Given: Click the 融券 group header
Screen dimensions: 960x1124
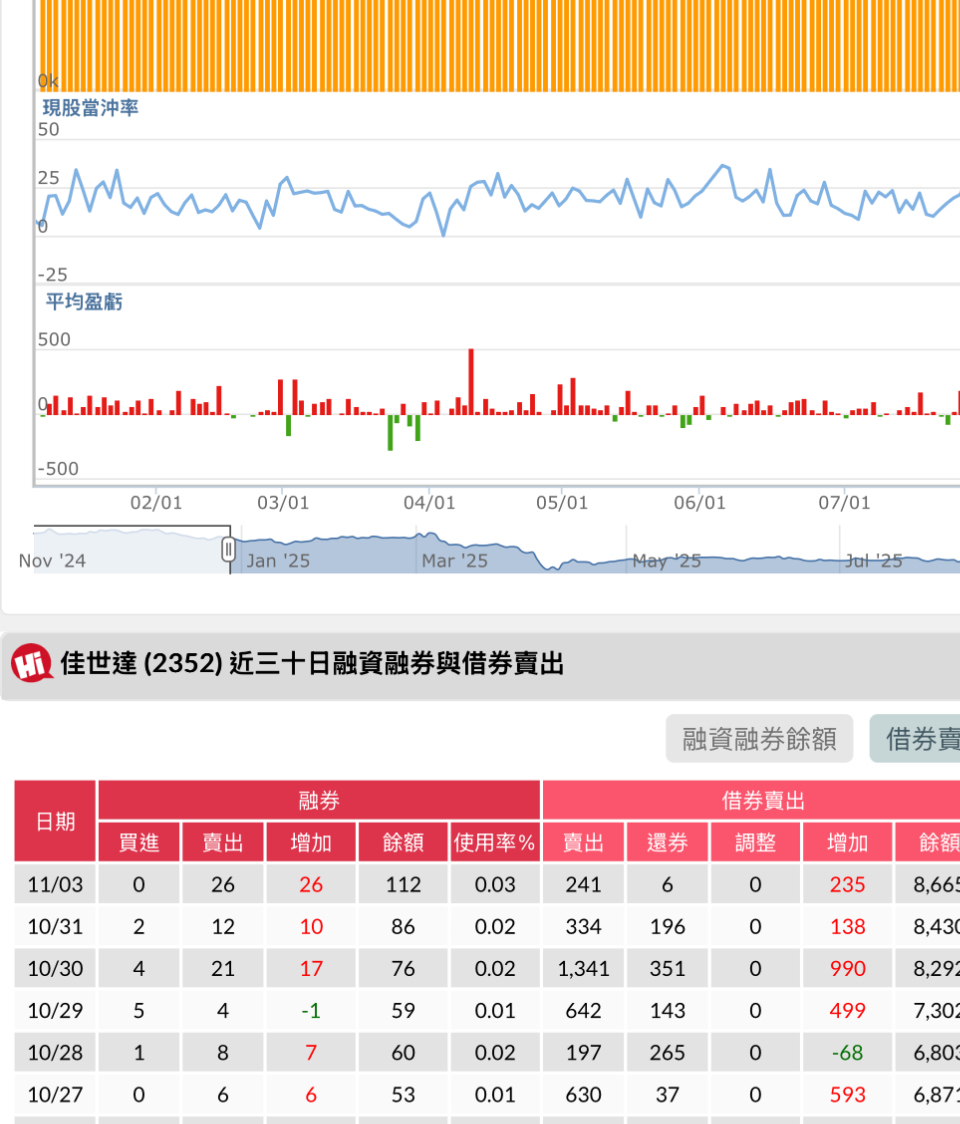Looking at the screenshot, I should click(x=319, y=800).
